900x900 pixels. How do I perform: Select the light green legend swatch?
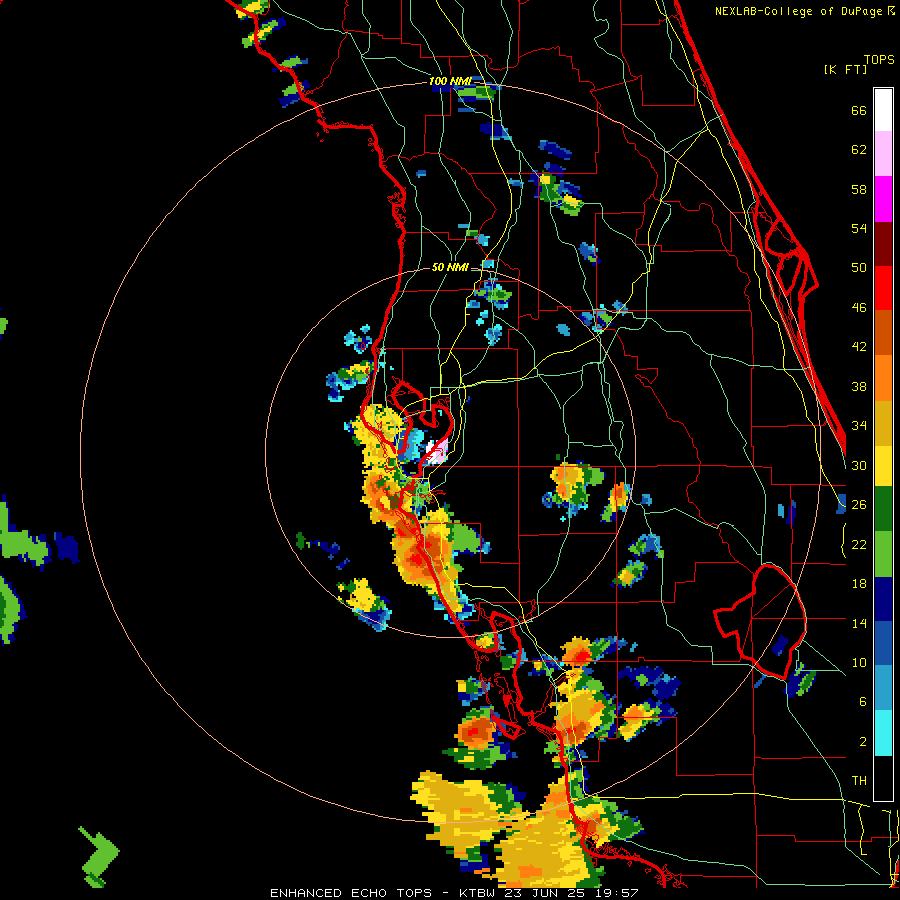(x=883, y=554)
